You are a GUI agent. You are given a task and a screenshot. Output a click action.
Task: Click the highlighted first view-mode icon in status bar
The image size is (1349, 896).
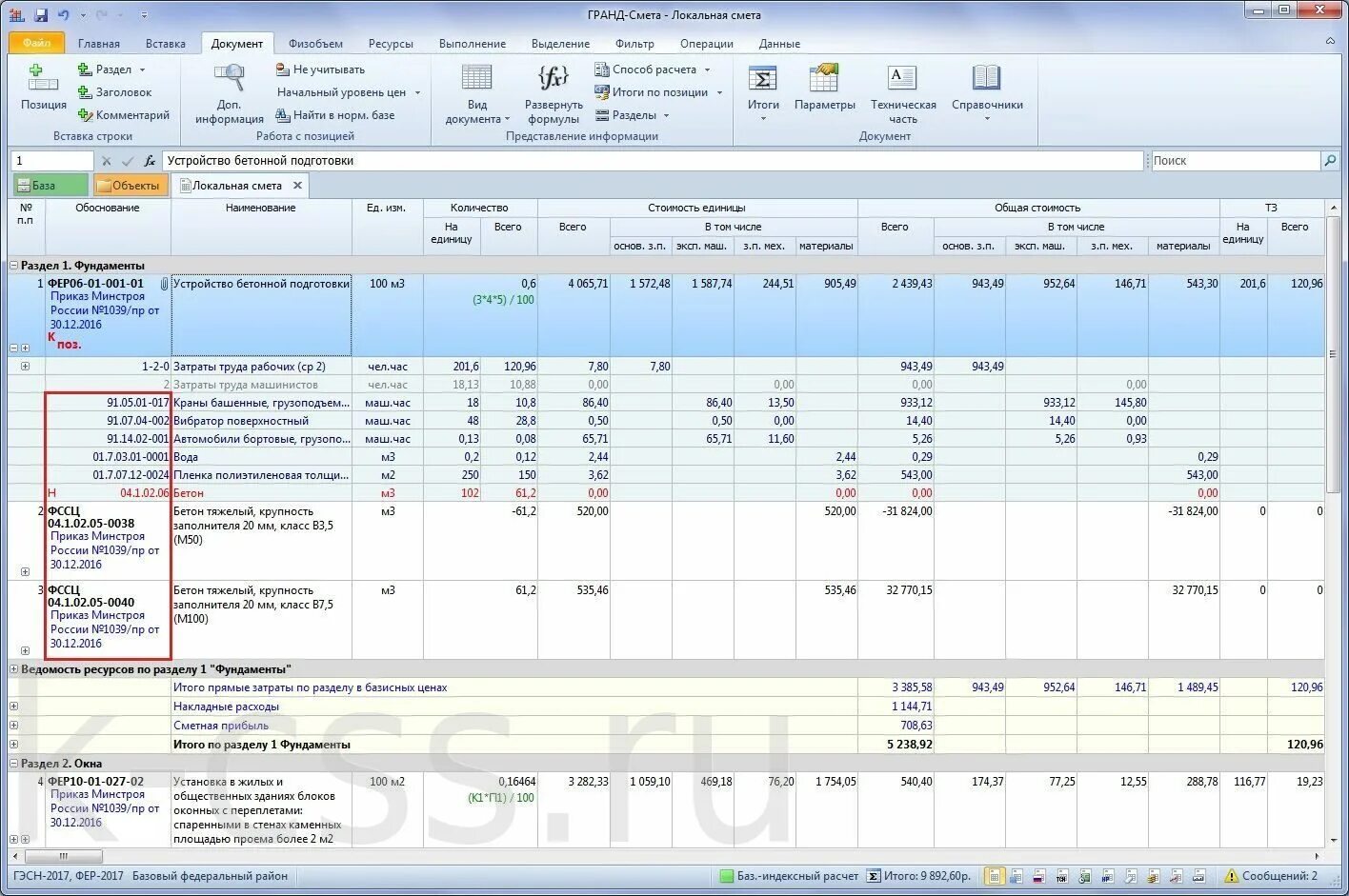coord(995,876)
